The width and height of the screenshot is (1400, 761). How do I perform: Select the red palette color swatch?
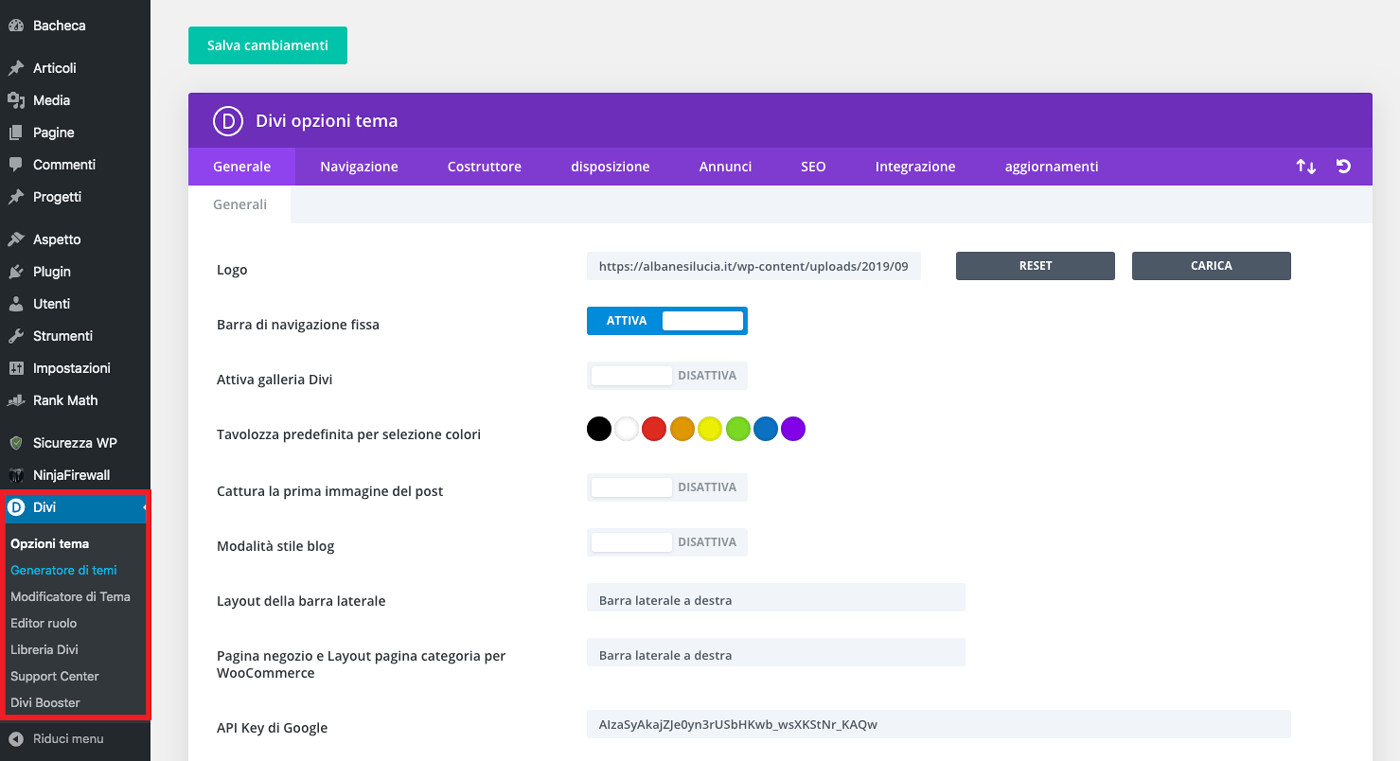coord(654,429)
